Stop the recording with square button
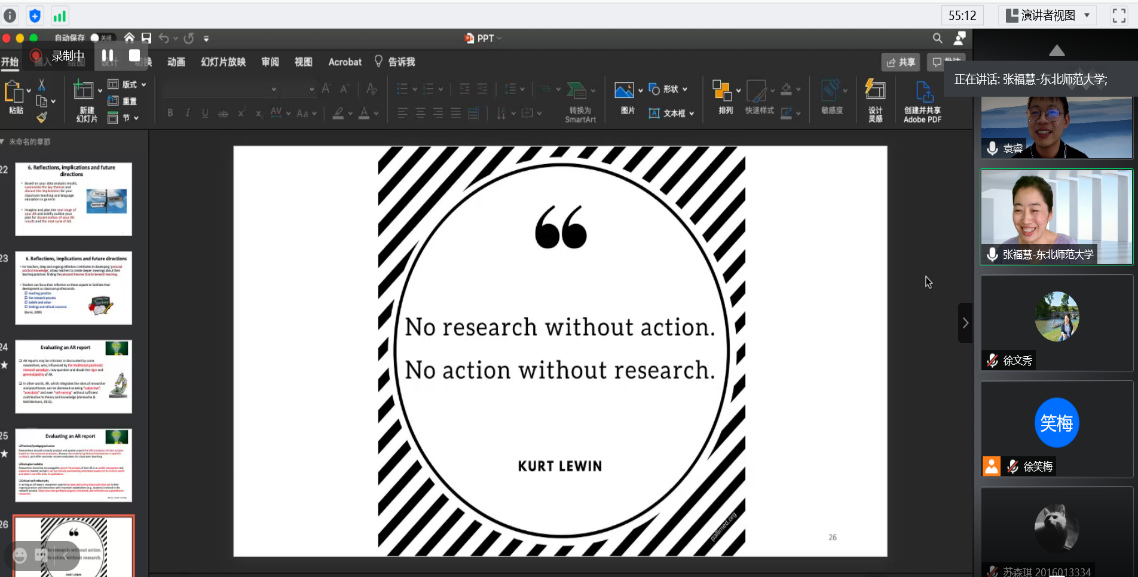Viewport: 1138px width, 577px height. coord(134,55)
